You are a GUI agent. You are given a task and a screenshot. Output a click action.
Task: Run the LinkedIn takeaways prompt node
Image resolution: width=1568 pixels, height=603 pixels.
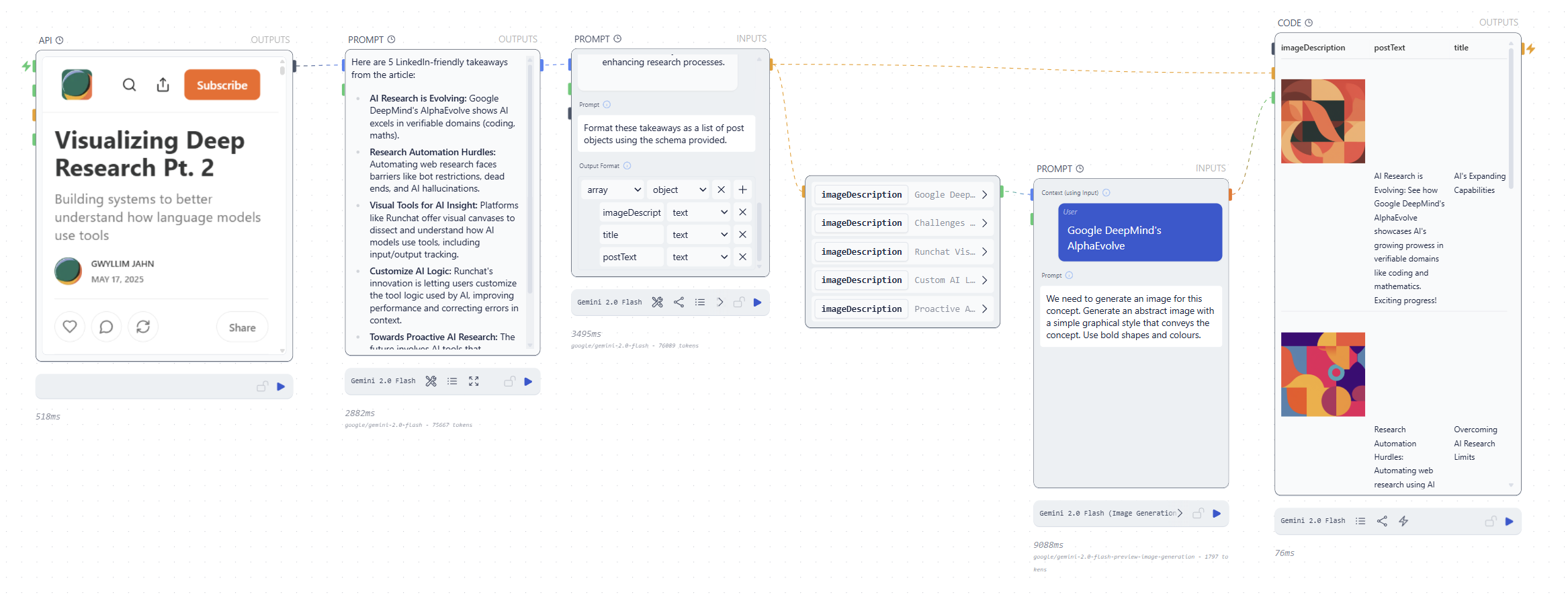coord(528,381)
